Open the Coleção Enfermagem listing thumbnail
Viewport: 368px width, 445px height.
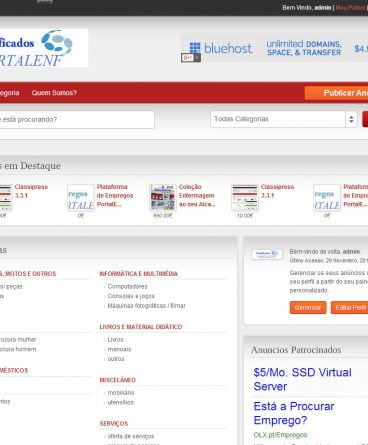point(163,197)
